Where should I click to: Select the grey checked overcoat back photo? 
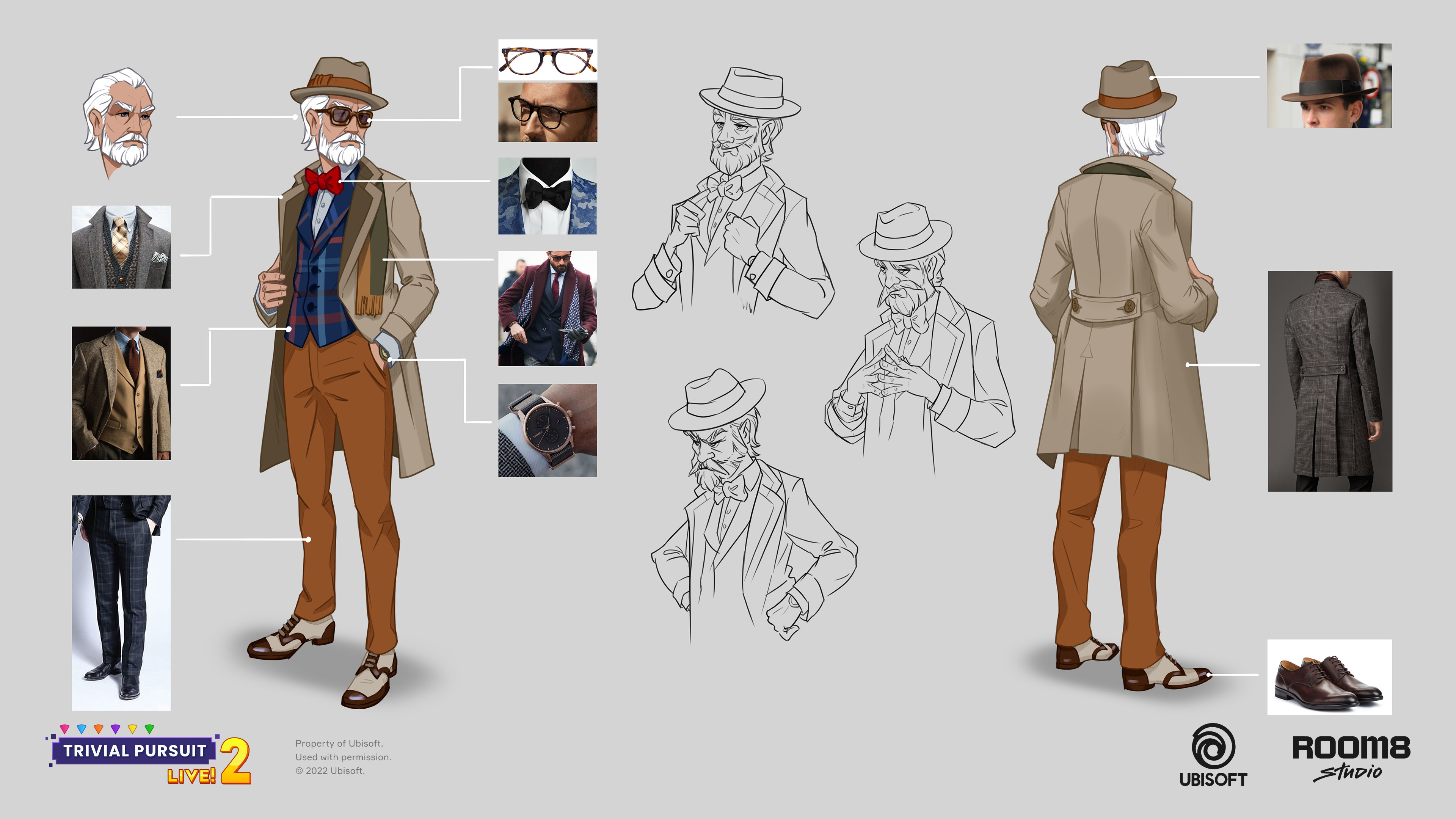1330,381
